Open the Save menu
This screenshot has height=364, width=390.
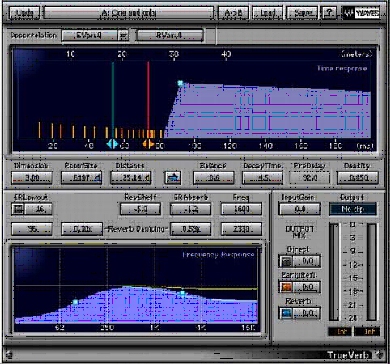click(x=301, y=13)
